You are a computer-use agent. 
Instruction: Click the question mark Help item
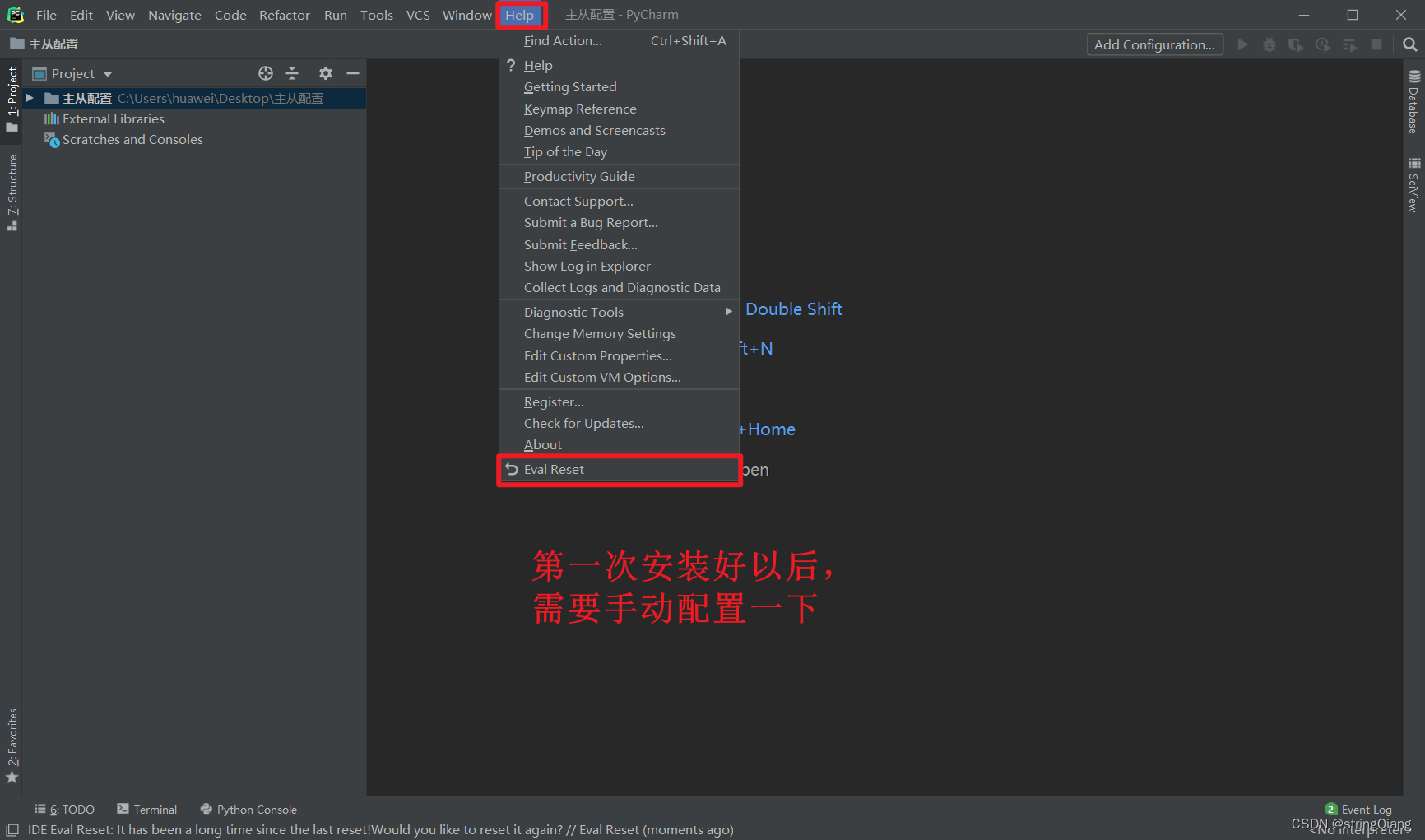[619, 65]
